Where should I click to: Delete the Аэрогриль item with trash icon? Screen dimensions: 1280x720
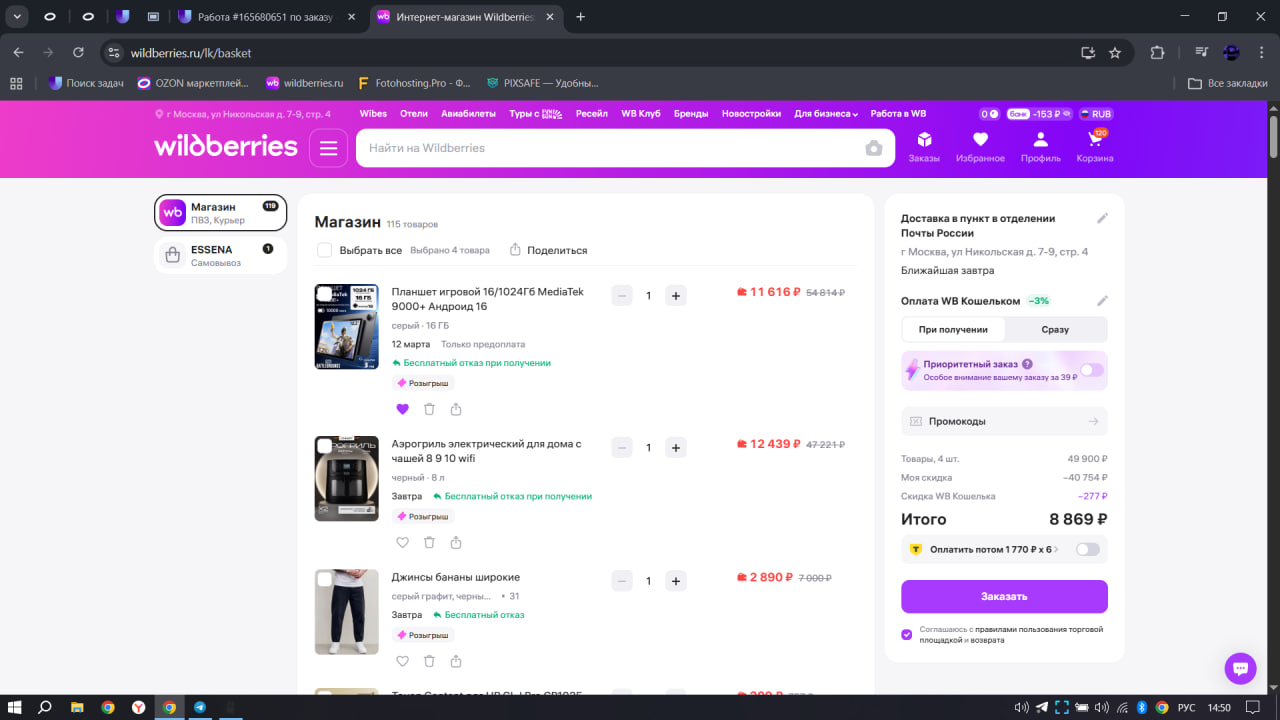click(x=429, y=542)
